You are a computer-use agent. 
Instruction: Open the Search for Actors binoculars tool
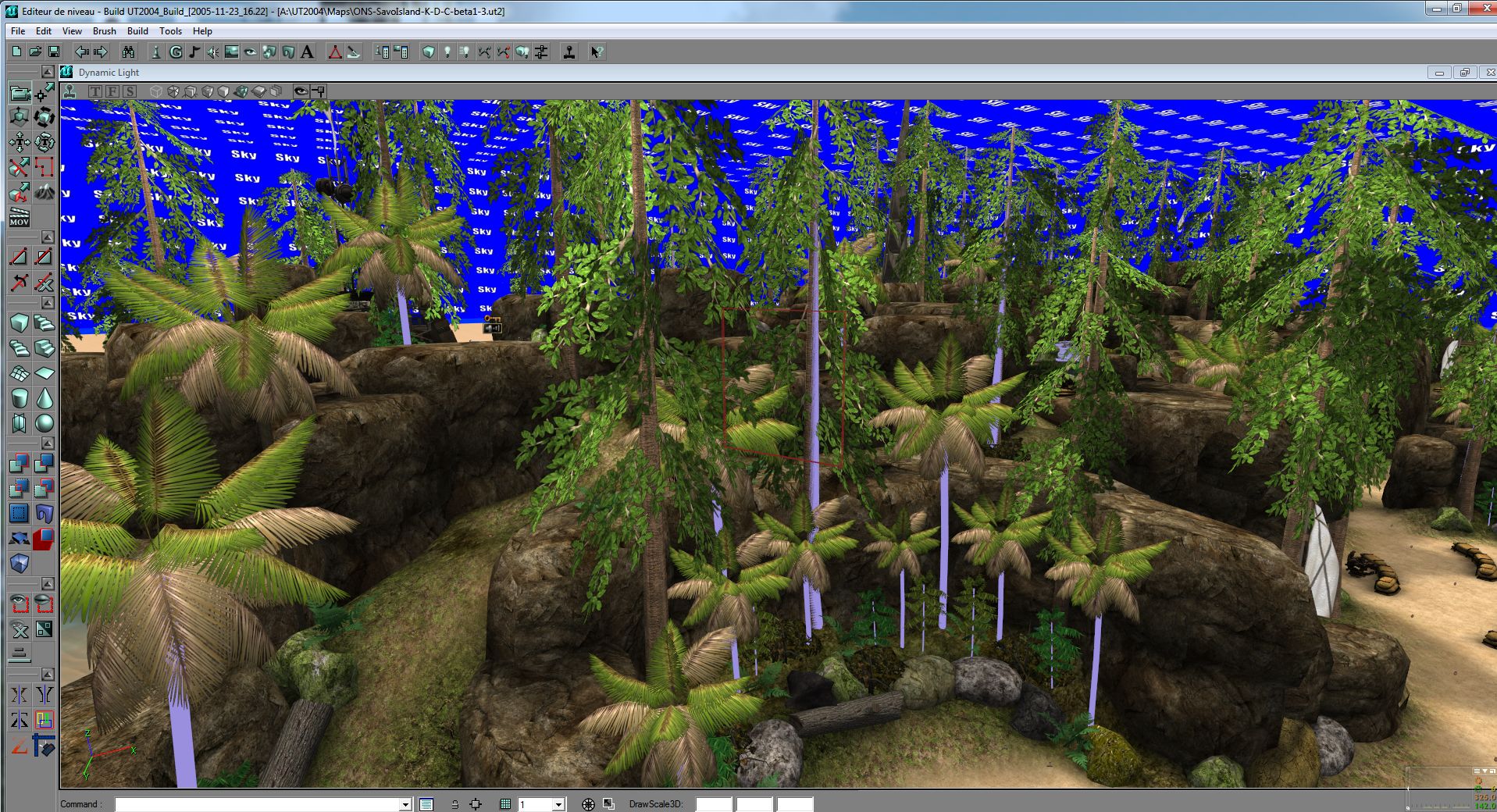128,52
